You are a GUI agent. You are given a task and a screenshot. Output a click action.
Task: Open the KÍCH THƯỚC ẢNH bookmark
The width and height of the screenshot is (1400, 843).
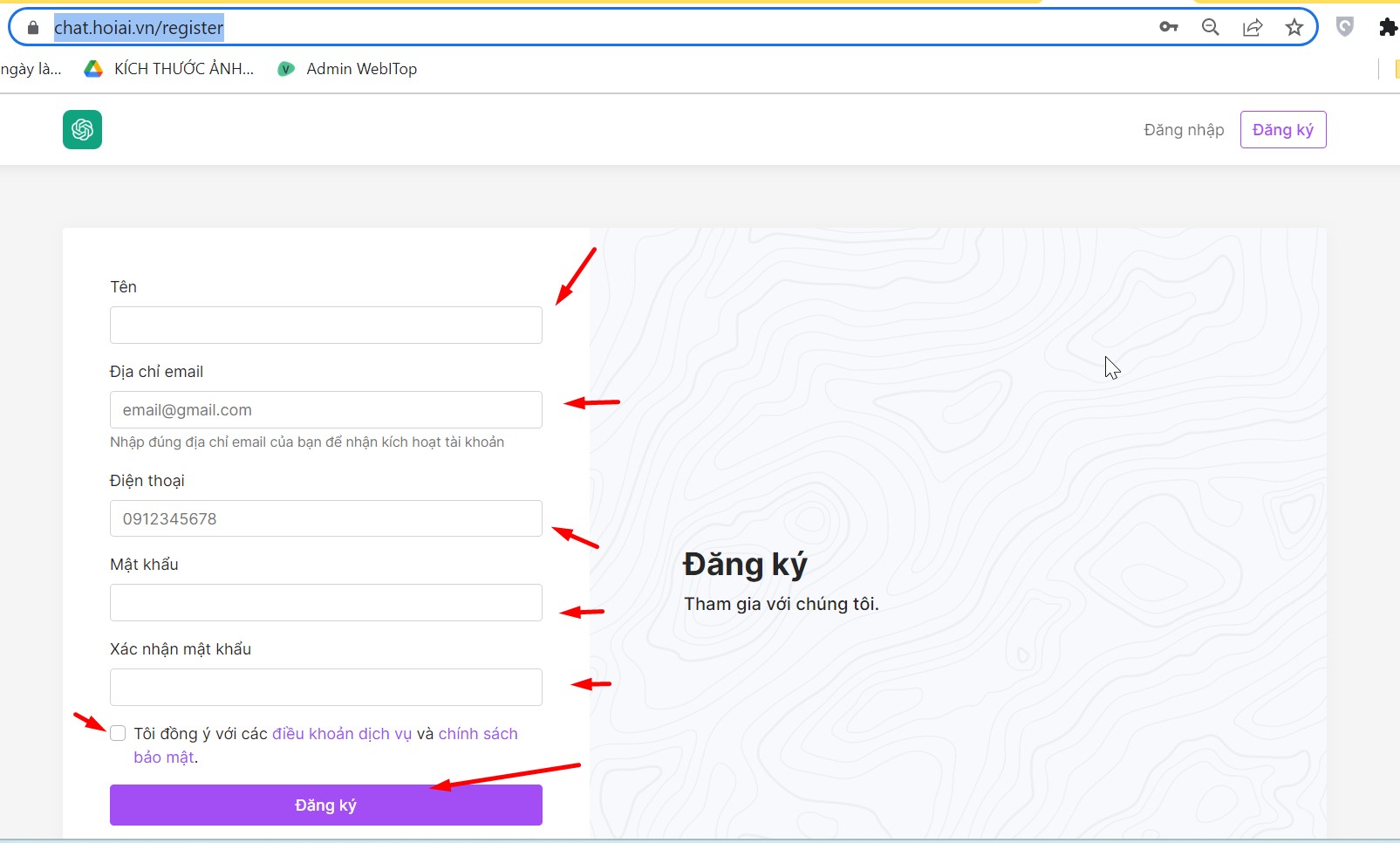(x=169, y=69)
